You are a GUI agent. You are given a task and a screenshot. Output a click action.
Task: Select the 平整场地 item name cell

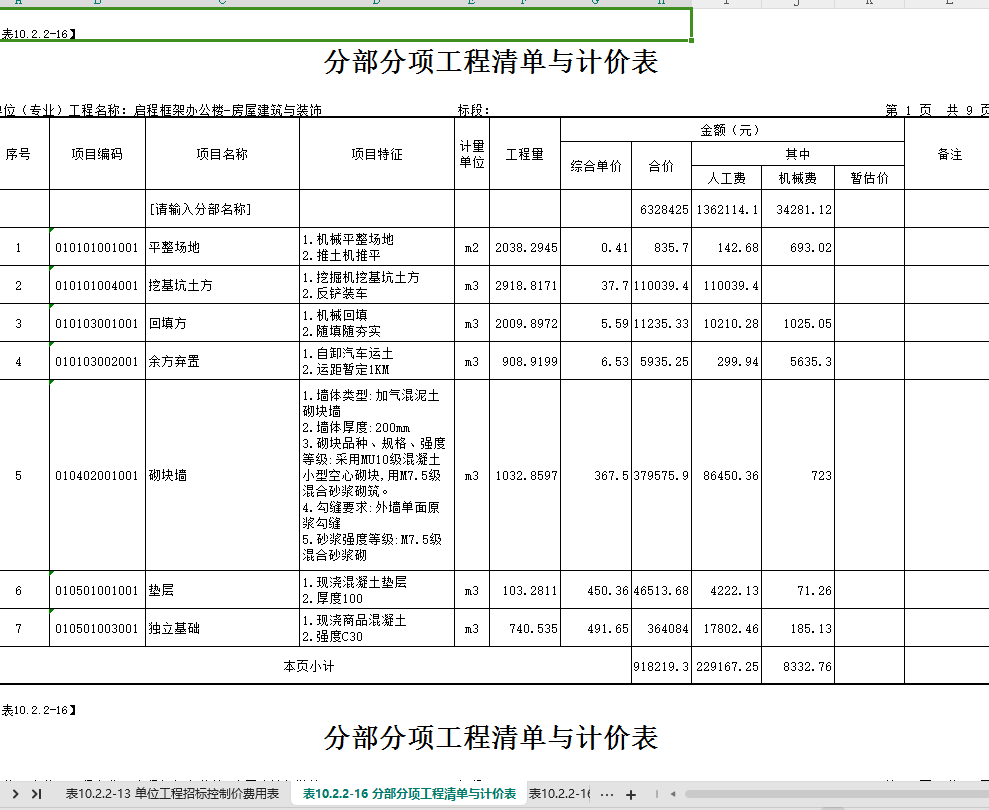pyautogui.click(x=222, y=247)
